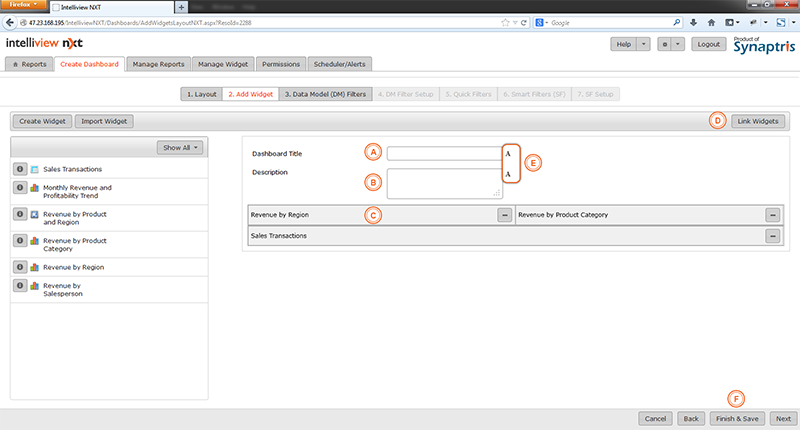Select step 2. Add Widget
Viewport: 800px width, 430px height.
coord(251,94)
